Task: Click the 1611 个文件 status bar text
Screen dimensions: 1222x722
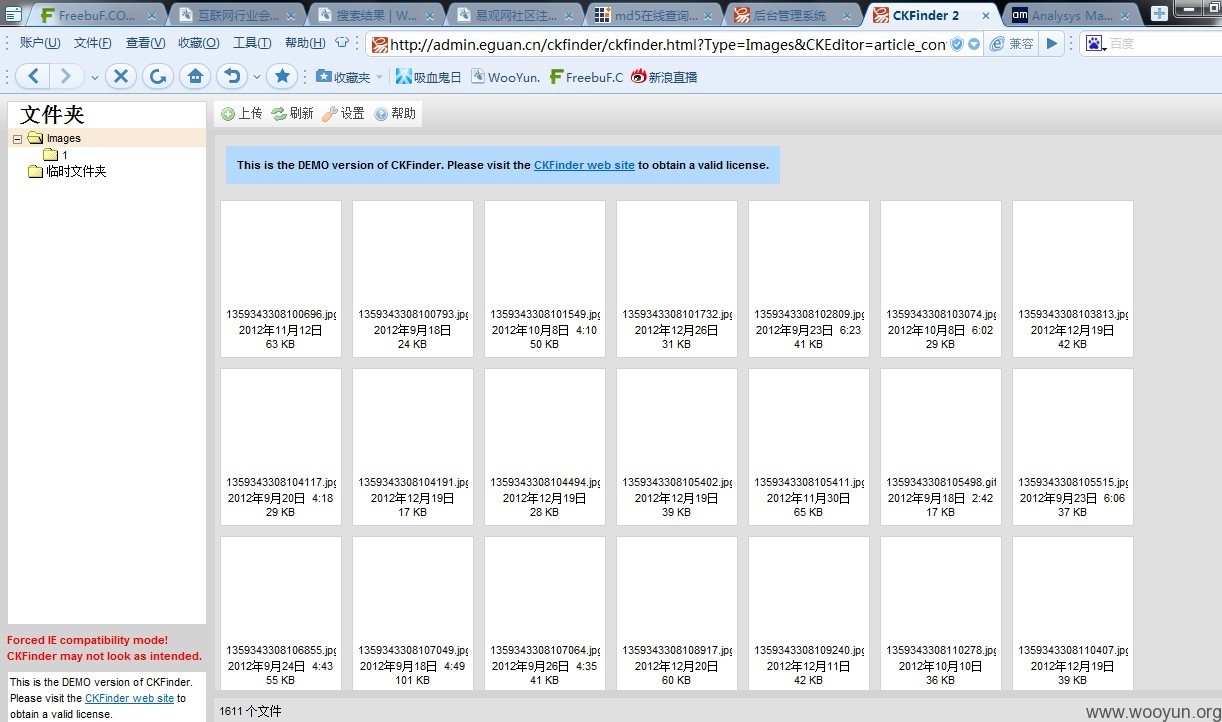Action: [251, 711]
